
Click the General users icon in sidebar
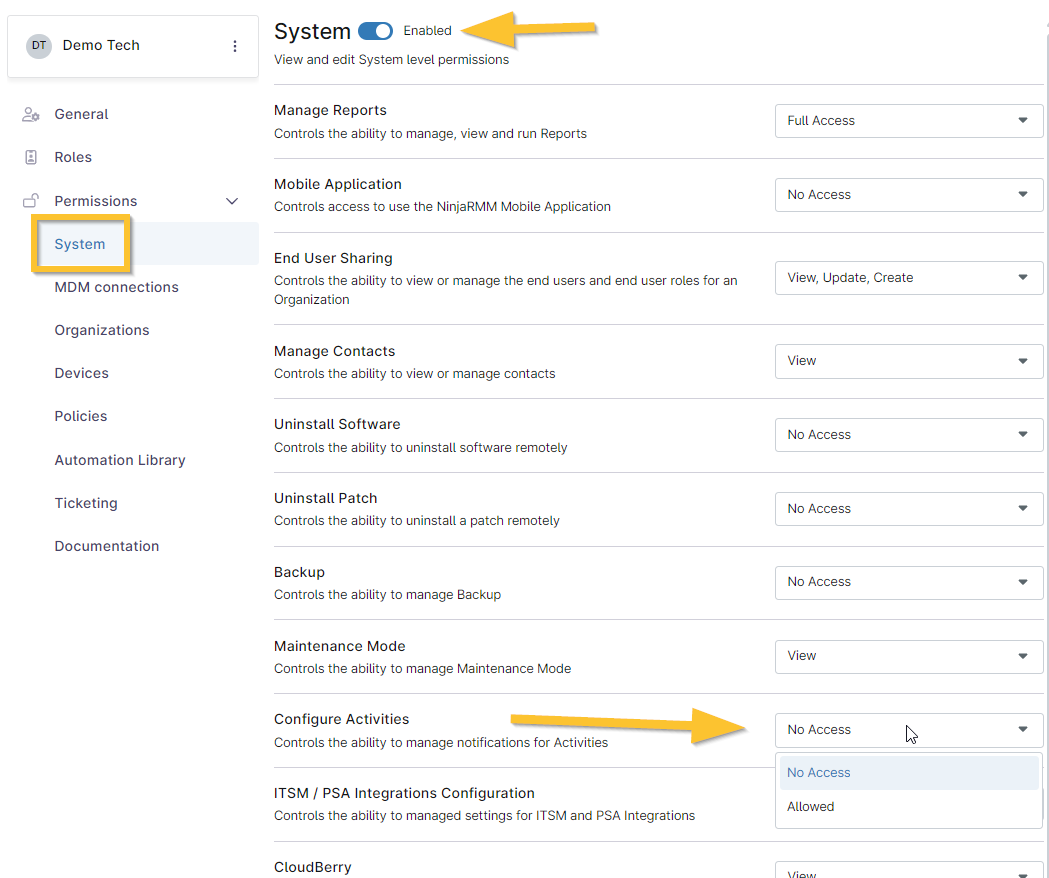31,114
